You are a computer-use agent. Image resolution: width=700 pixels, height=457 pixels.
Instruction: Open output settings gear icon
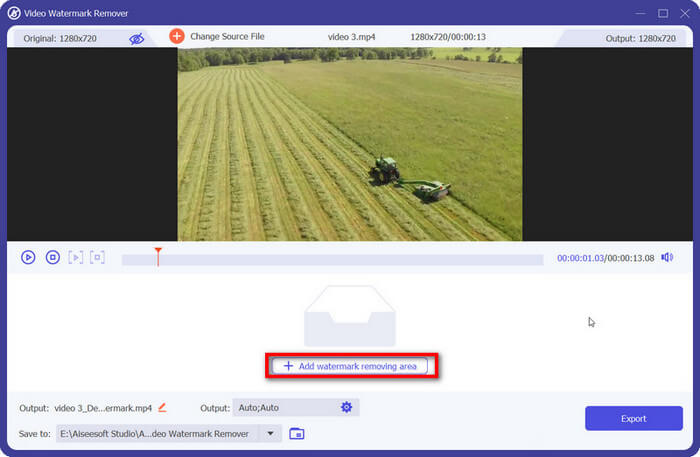click(x=346, y=407)
